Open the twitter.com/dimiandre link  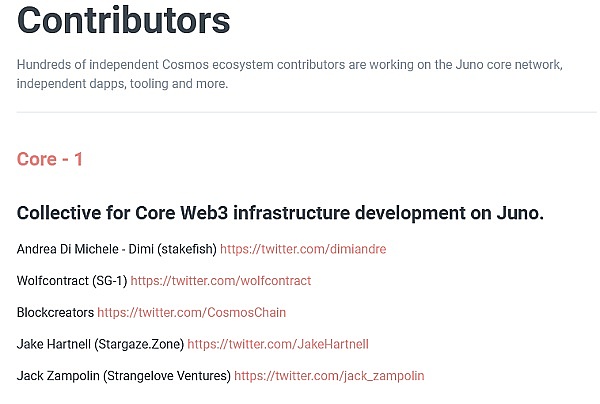(303, 249)
